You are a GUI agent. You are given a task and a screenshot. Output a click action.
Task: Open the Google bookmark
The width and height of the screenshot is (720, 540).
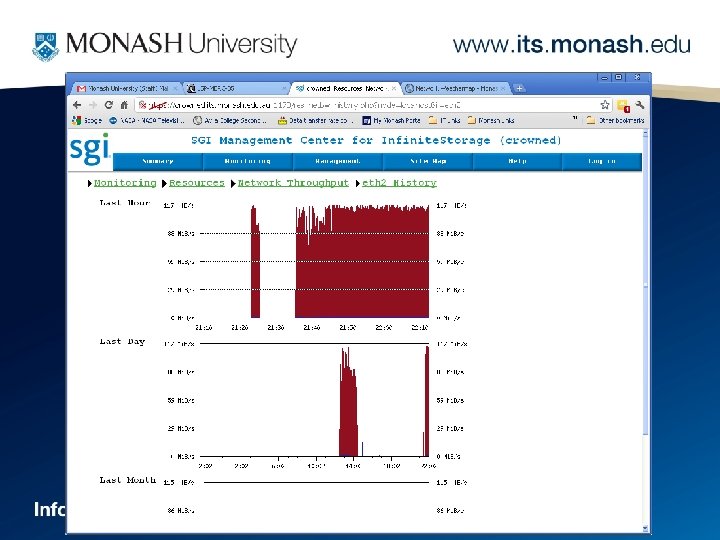[87, 120]
